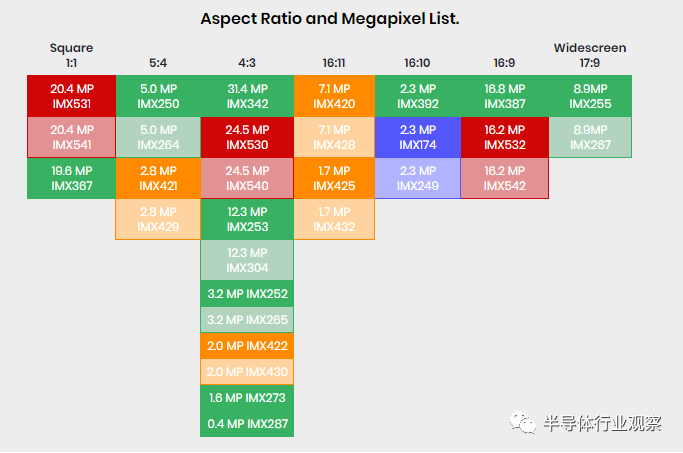This screenshot has height=453, width=683.
Task: Click the green 5.0 MP IMX250 cell
Action: (158, 96)
